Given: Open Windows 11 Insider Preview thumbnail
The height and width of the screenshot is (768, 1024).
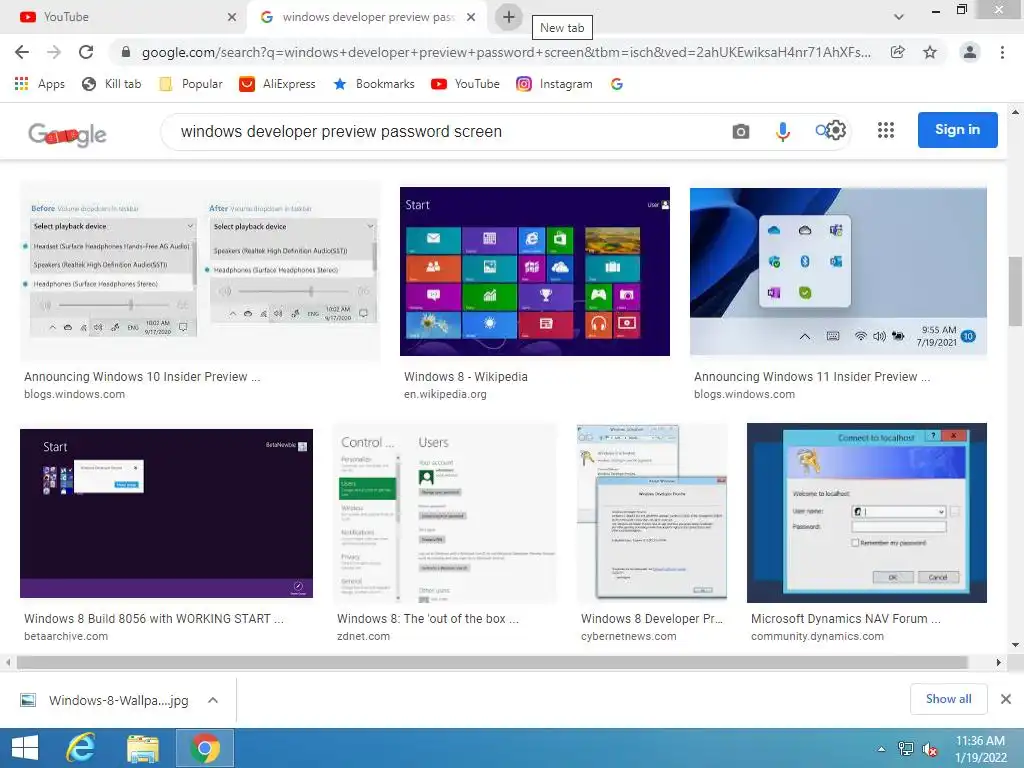Looking at the screenshot, I should (x=839, y=272).
